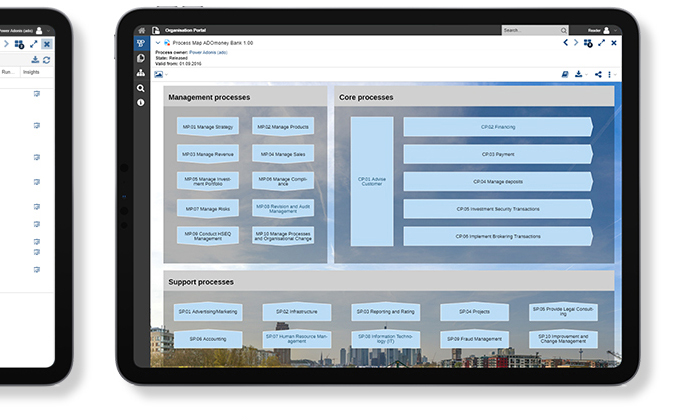Viewport: 687px width, 420px height.
Task: Close the Process Map ADOmoney Bank view
Action: tap(614, 44)
